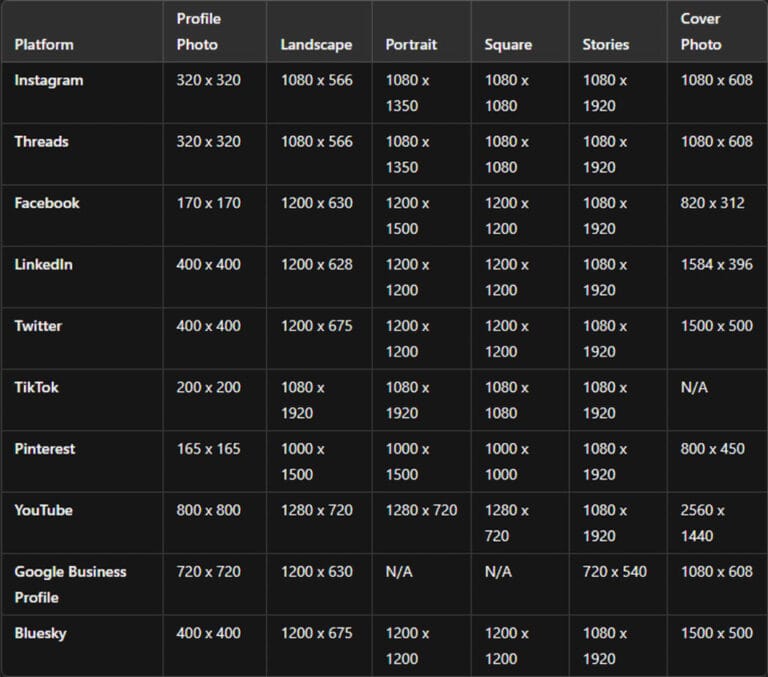This screenshot has height=677, width=768.
Task: Click the Profile Photo column header
Action: [x=198, y=32]
